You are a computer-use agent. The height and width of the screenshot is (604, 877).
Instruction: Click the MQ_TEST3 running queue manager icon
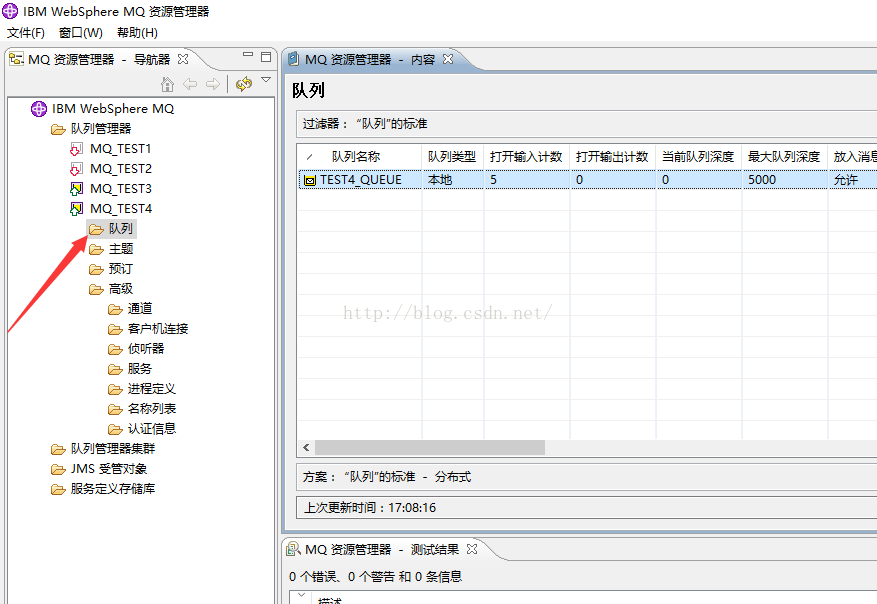(77, 189)
